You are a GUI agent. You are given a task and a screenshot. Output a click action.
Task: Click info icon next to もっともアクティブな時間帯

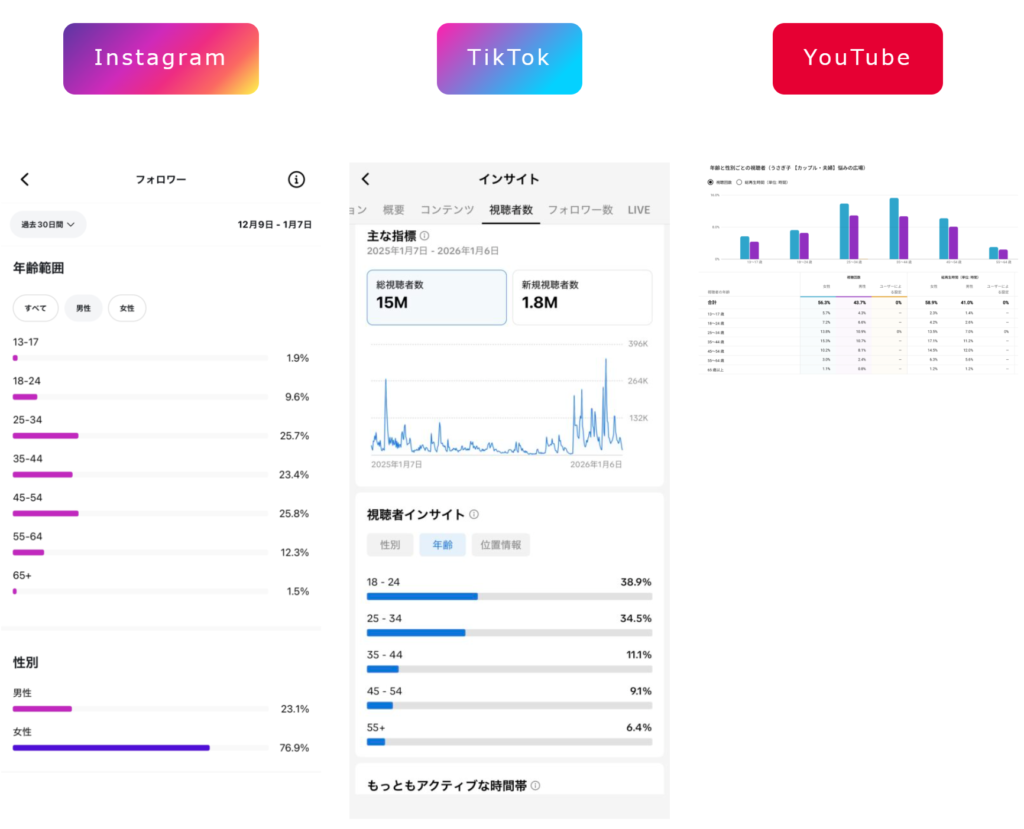pyautogui.click(x=535, y=786)
